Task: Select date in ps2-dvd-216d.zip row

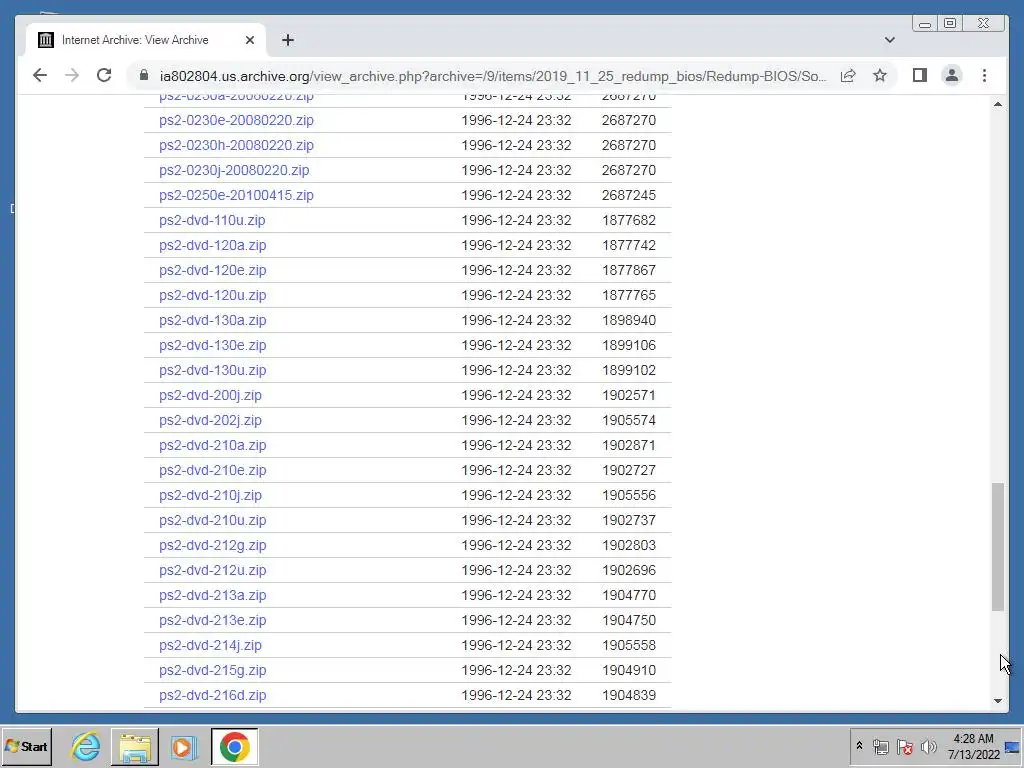Action: [x=516, y=696]
